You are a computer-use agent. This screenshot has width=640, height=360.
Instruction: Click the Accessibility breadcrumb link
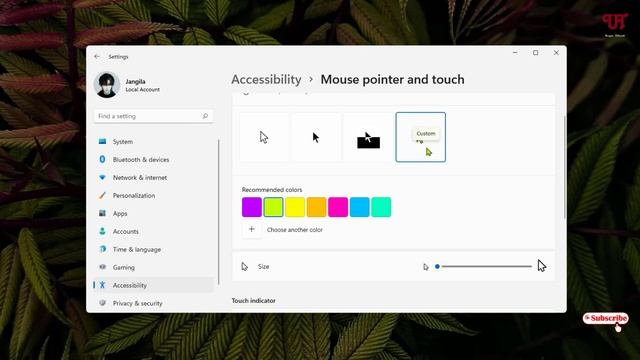[x=266, y=80]
